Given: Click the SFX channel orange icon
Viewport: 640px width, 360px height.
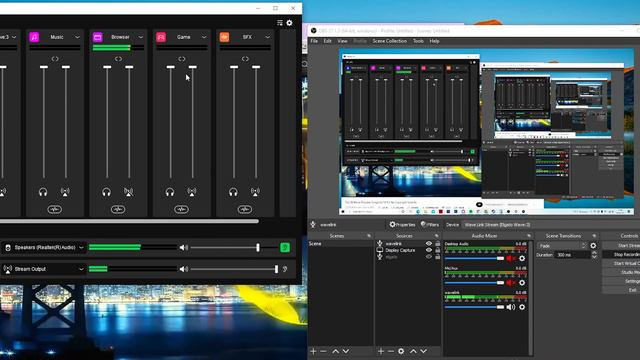Looking at the screenshot, I should [224, 37].
